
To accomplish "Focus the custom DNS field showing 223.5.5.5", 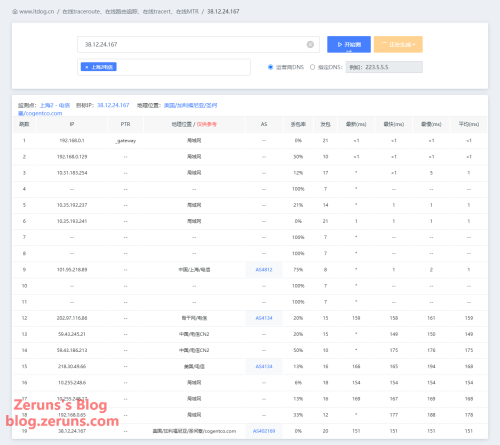I will click(x=384, y=67).
